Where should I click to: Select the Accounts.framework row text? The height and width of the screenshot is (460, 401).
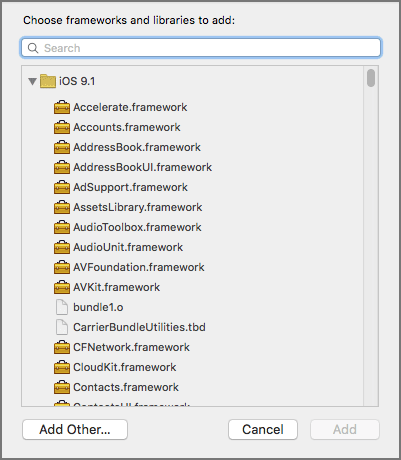(127, 127)
